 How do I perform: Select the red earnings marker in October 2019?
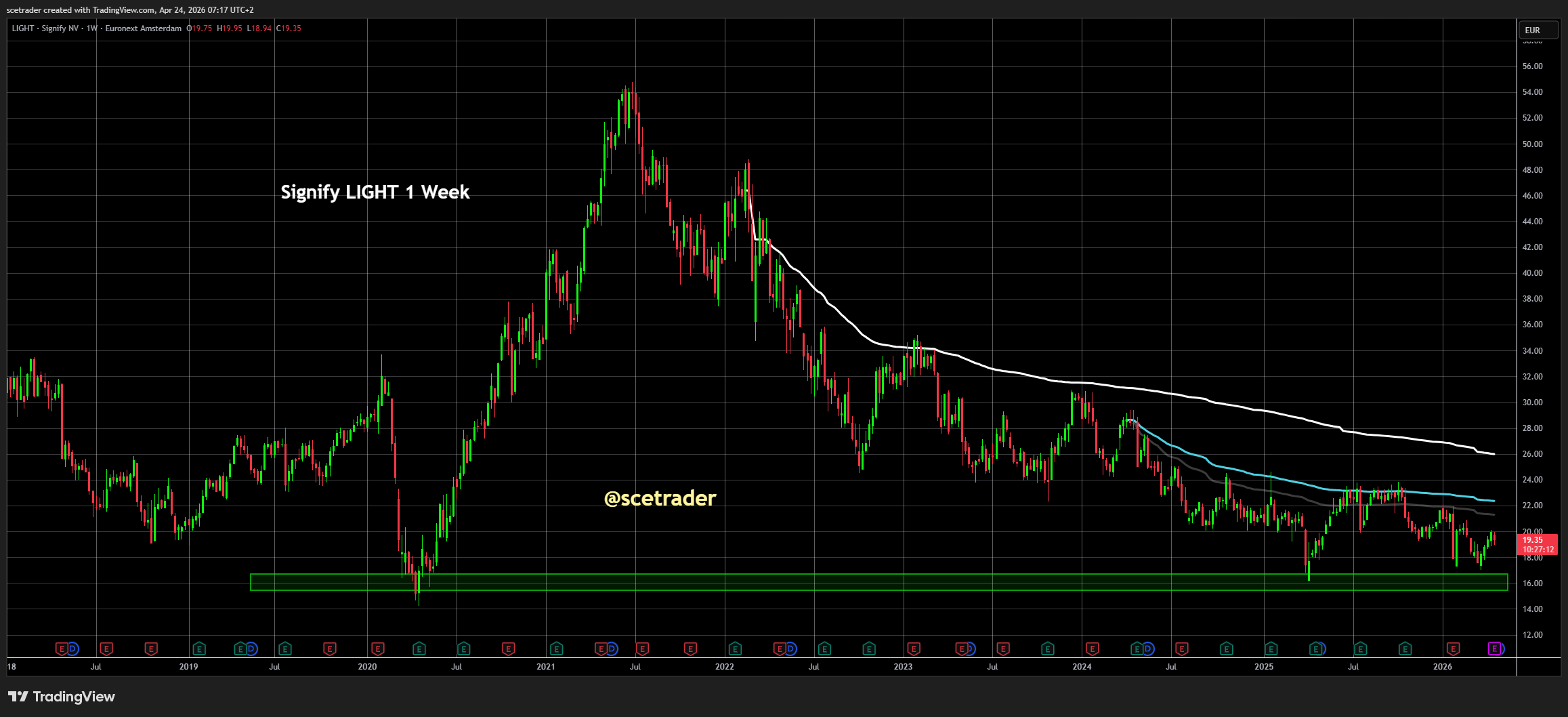(330, 649)
